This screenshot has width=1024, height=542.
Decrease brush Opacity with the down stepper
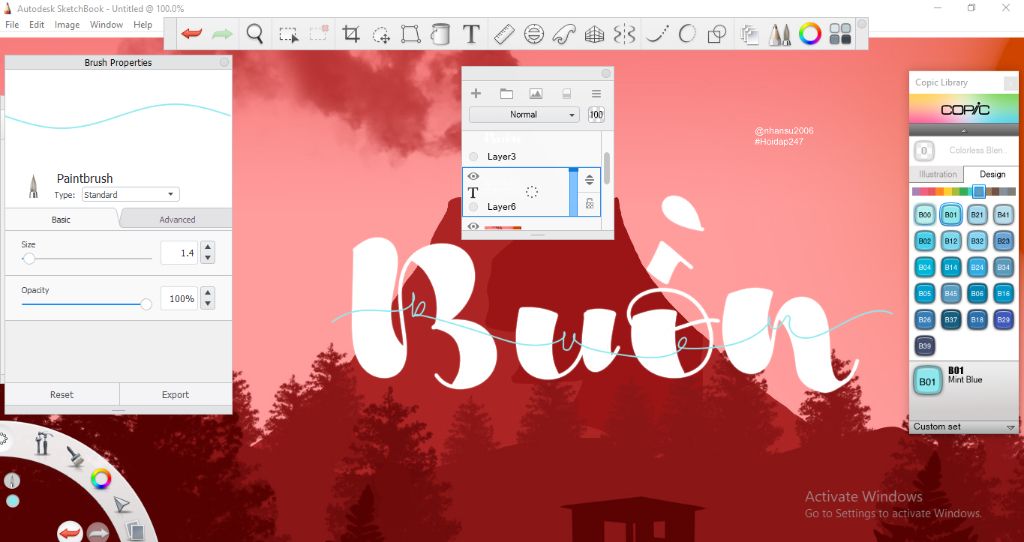click(x=208, y=304)
